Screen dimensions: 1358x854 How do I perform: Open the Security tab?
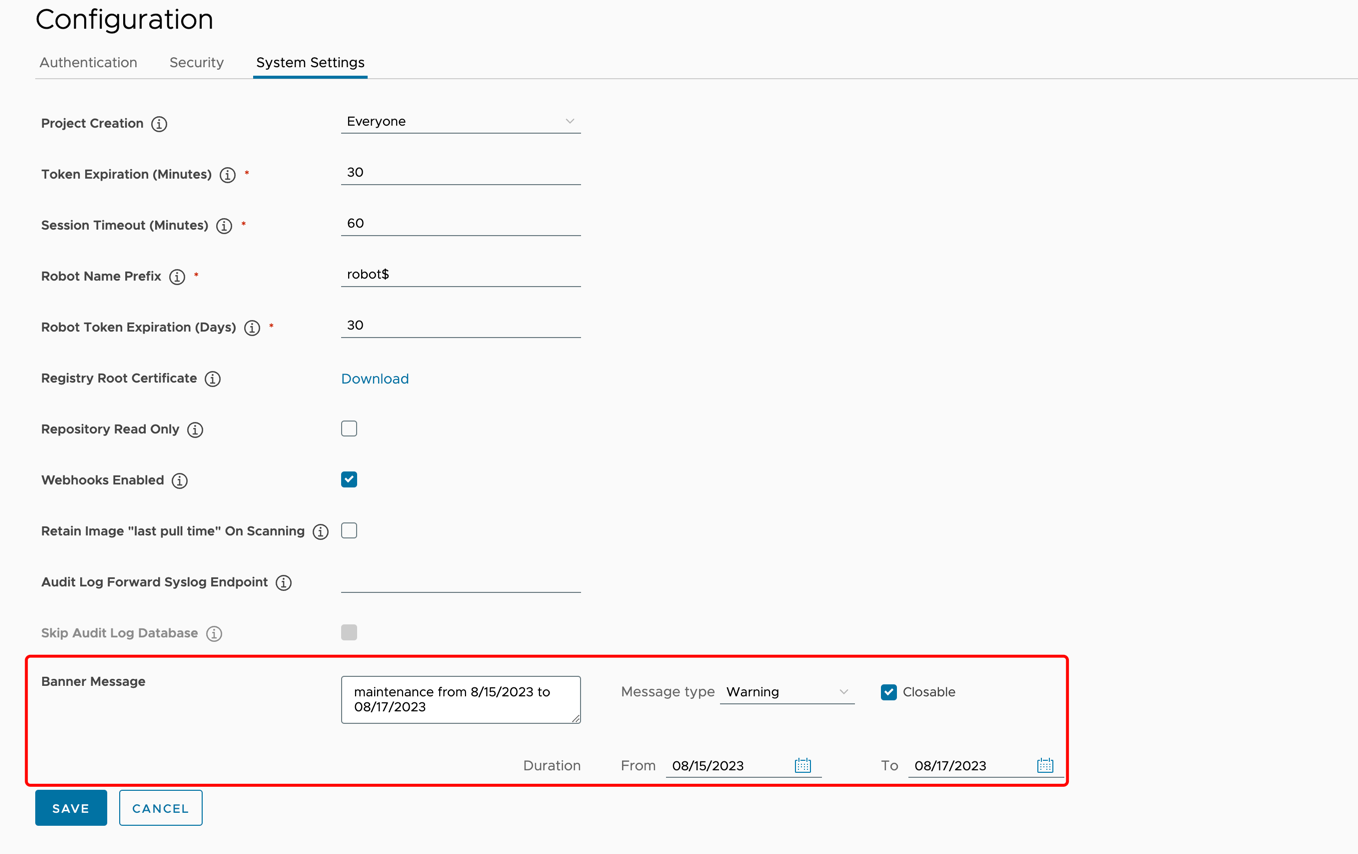point(196,62)
